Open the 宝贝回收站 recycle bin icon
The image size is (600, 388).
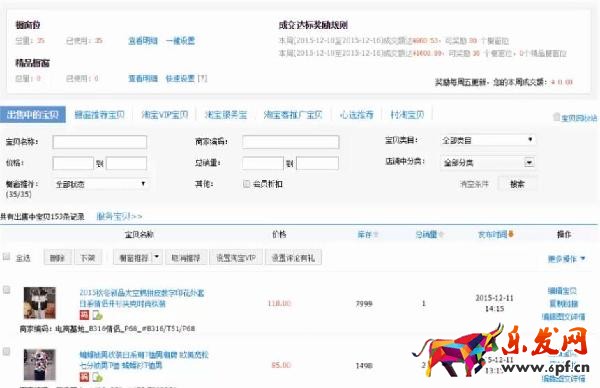coord(557,117)
